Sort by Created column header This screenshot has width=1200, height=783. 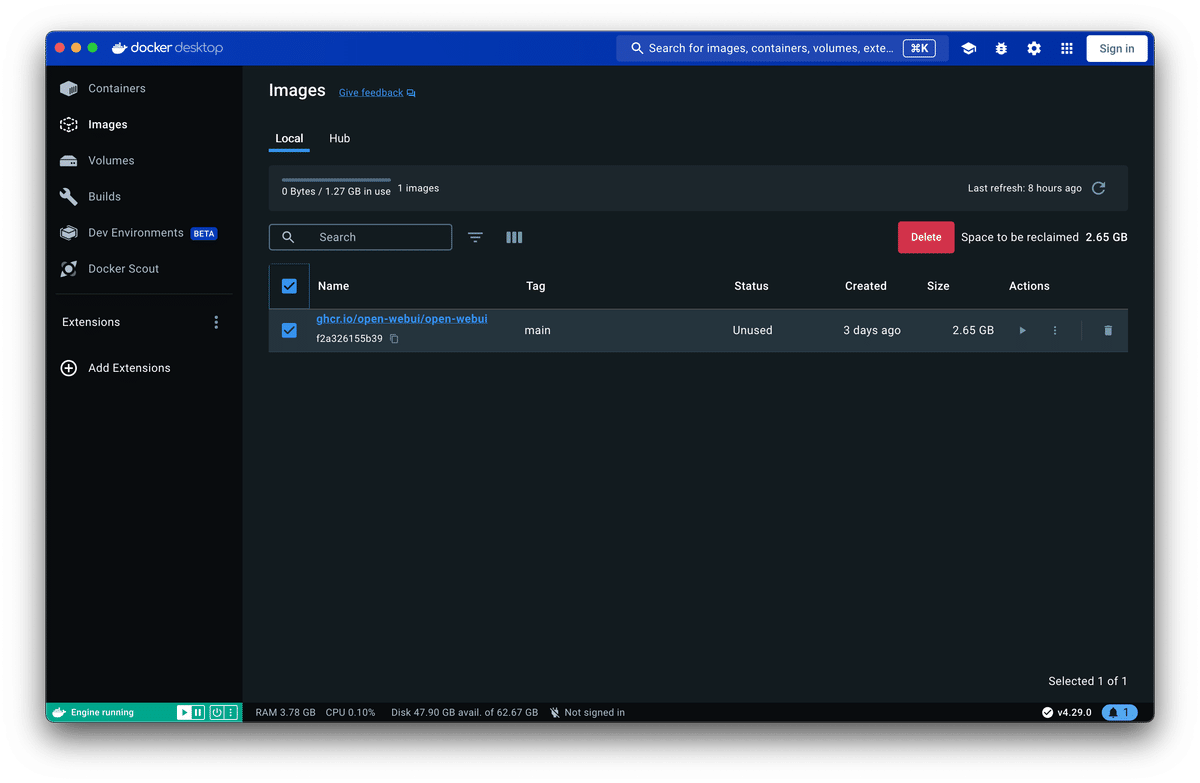[x=866, y=286]
